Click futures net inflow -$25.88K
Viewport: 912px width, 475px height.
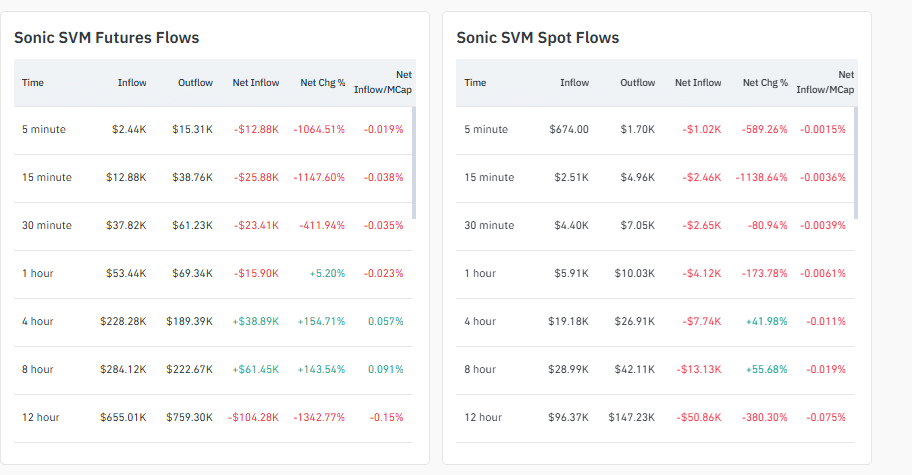[256, 177]
